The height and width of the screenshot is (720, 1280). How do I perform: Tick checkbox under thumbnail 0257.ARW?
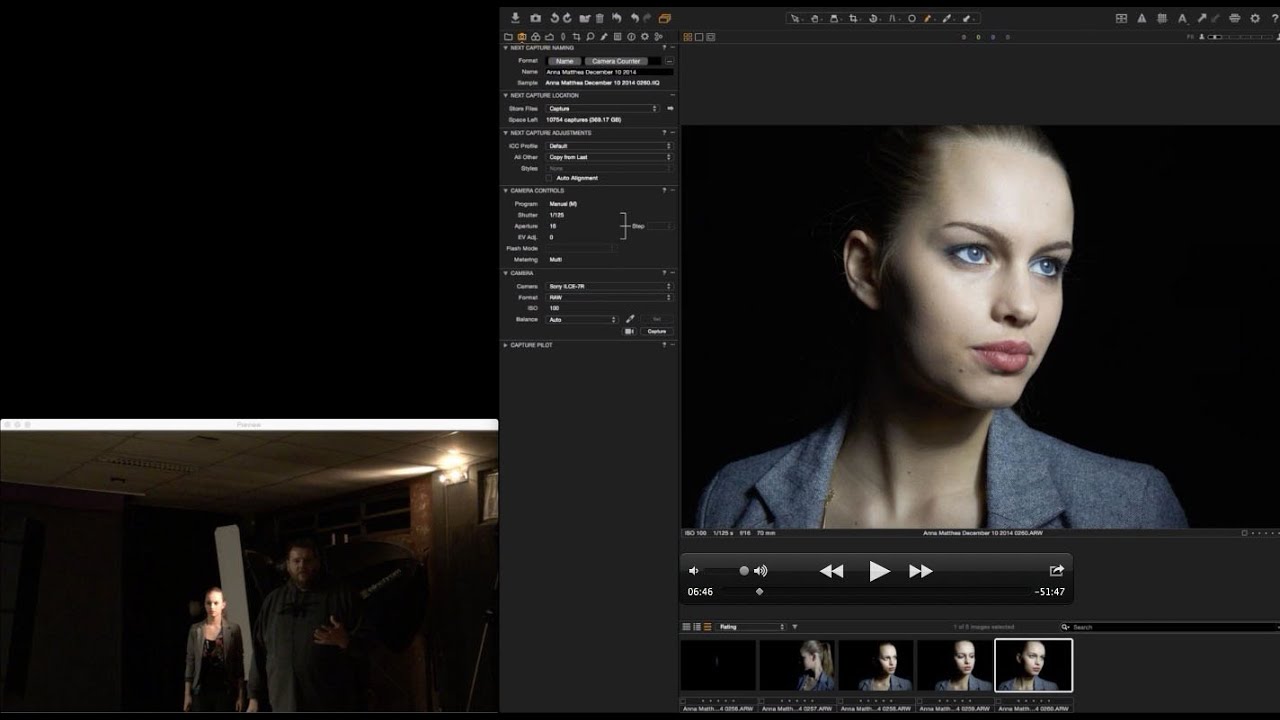pos(761,701)
